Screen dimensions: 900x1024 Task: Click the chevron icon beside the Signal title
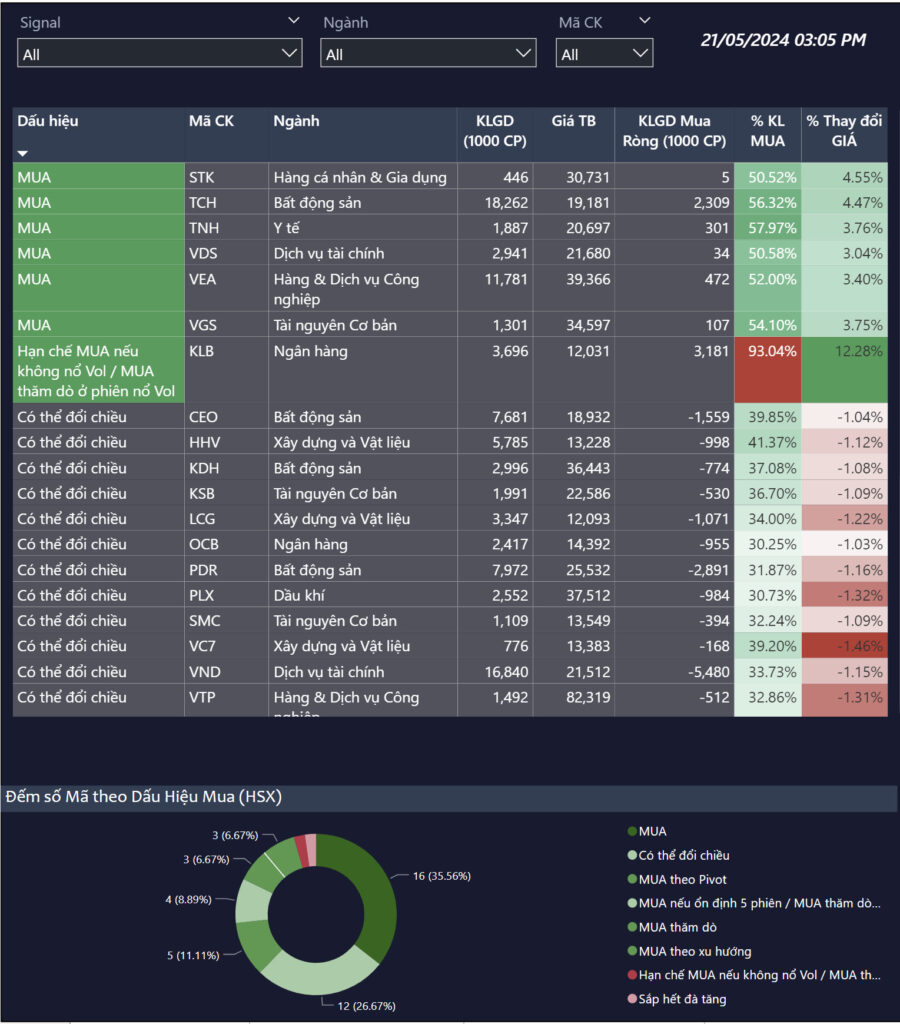tap(293, 20)
